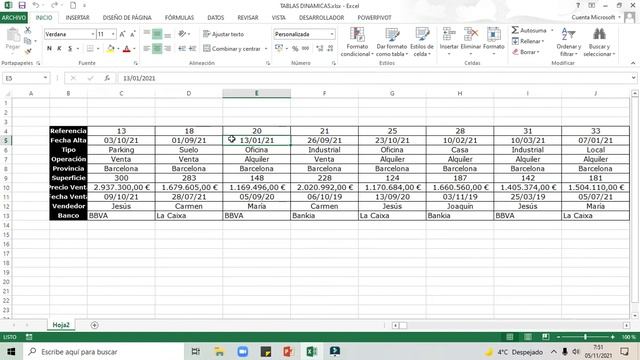Decrease font size with the smaller A icon

tap(133, 34)
